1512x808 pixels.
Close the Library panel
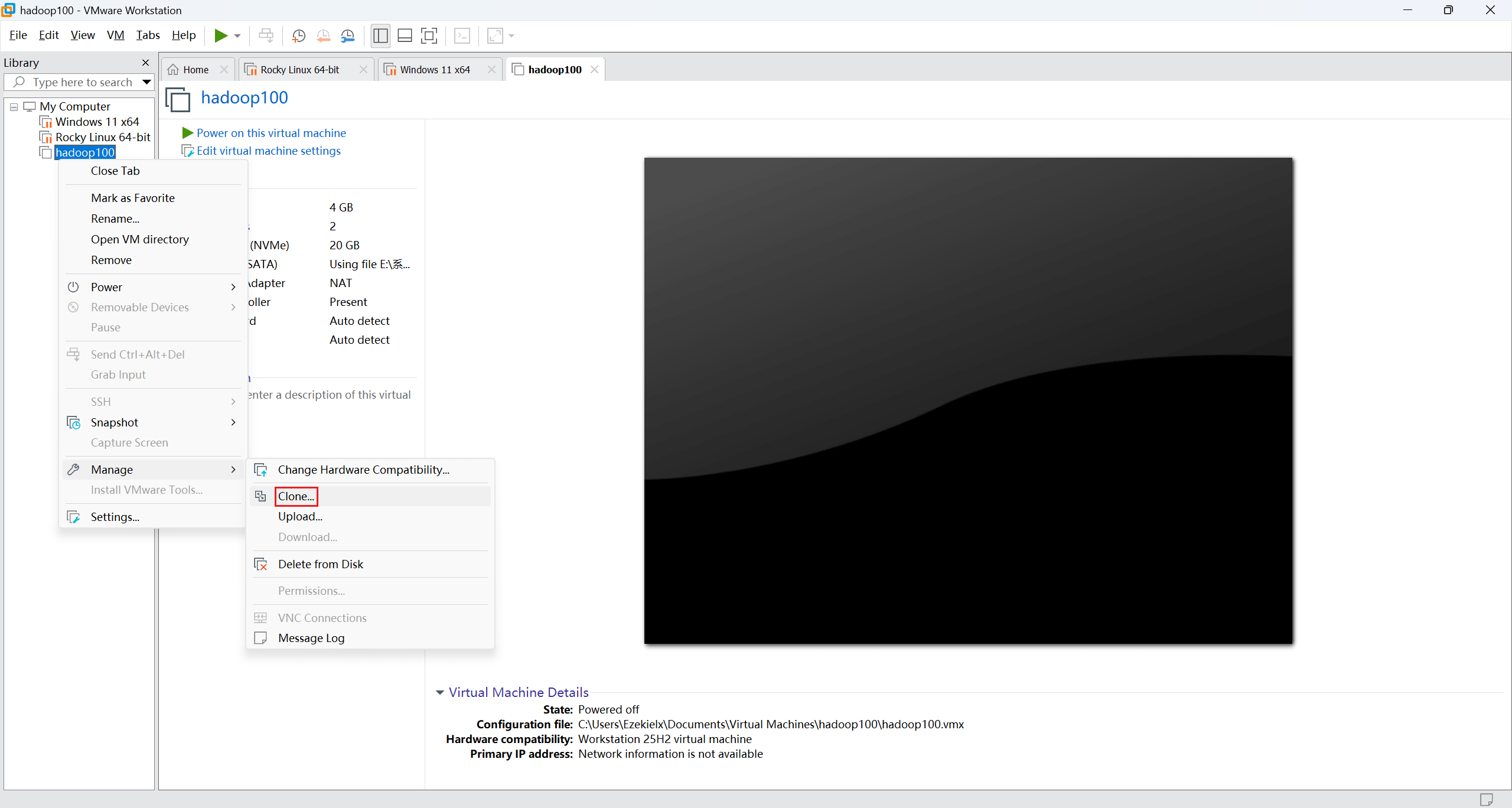(x=146, y=63)
